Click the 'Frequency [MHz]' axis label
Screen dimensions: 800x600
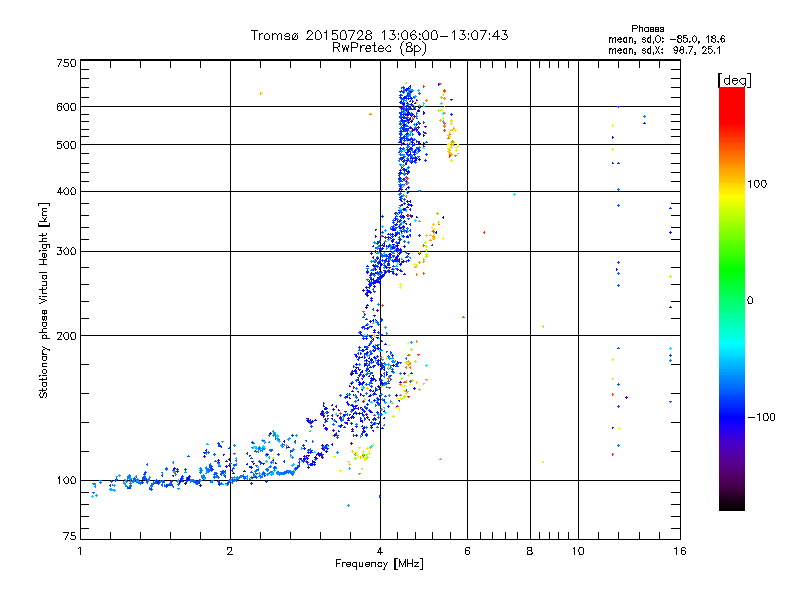click(x=379, y=564)
